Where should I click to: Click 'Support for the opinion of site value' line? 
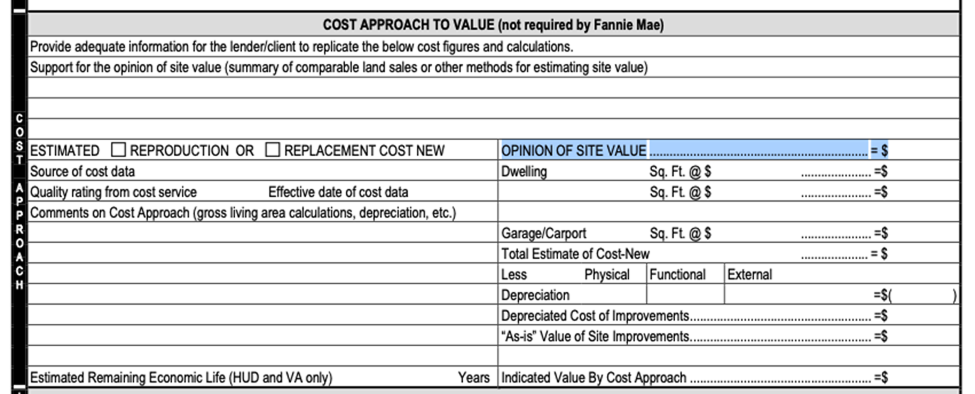339,68
